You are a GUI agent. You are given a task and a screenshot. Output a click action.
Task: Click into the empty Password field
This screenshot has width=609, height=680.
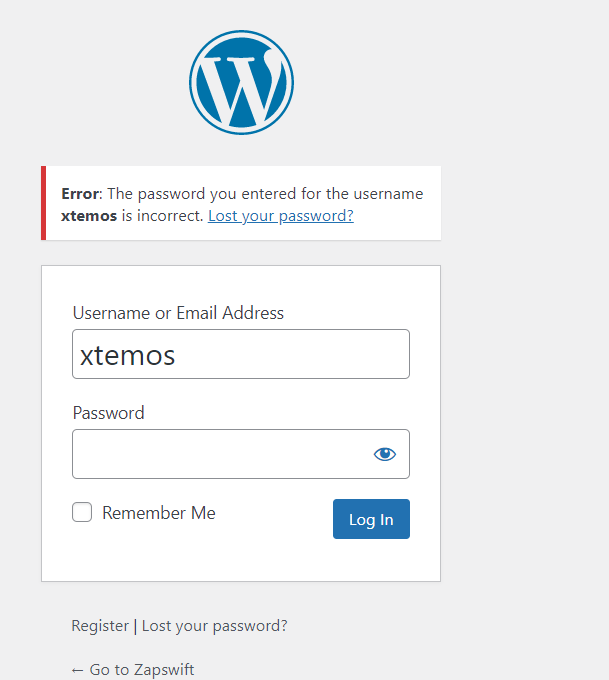tap(220, 454)
